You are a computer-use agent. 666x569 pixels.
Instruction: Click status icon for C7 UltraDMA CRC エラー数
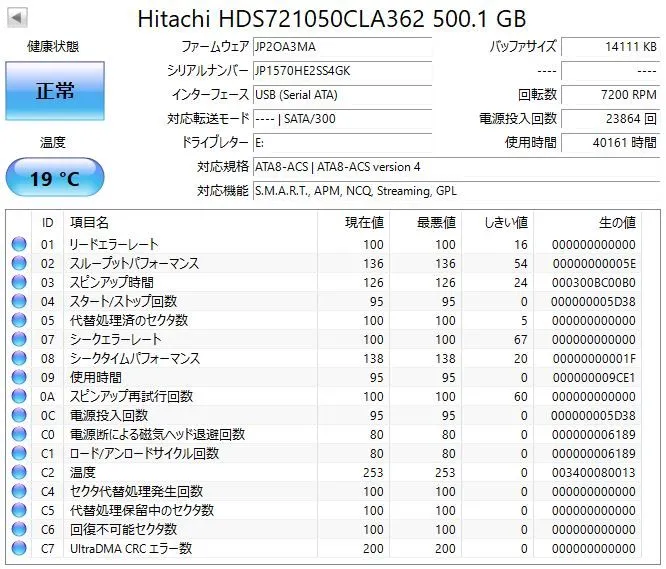[19, 548]
